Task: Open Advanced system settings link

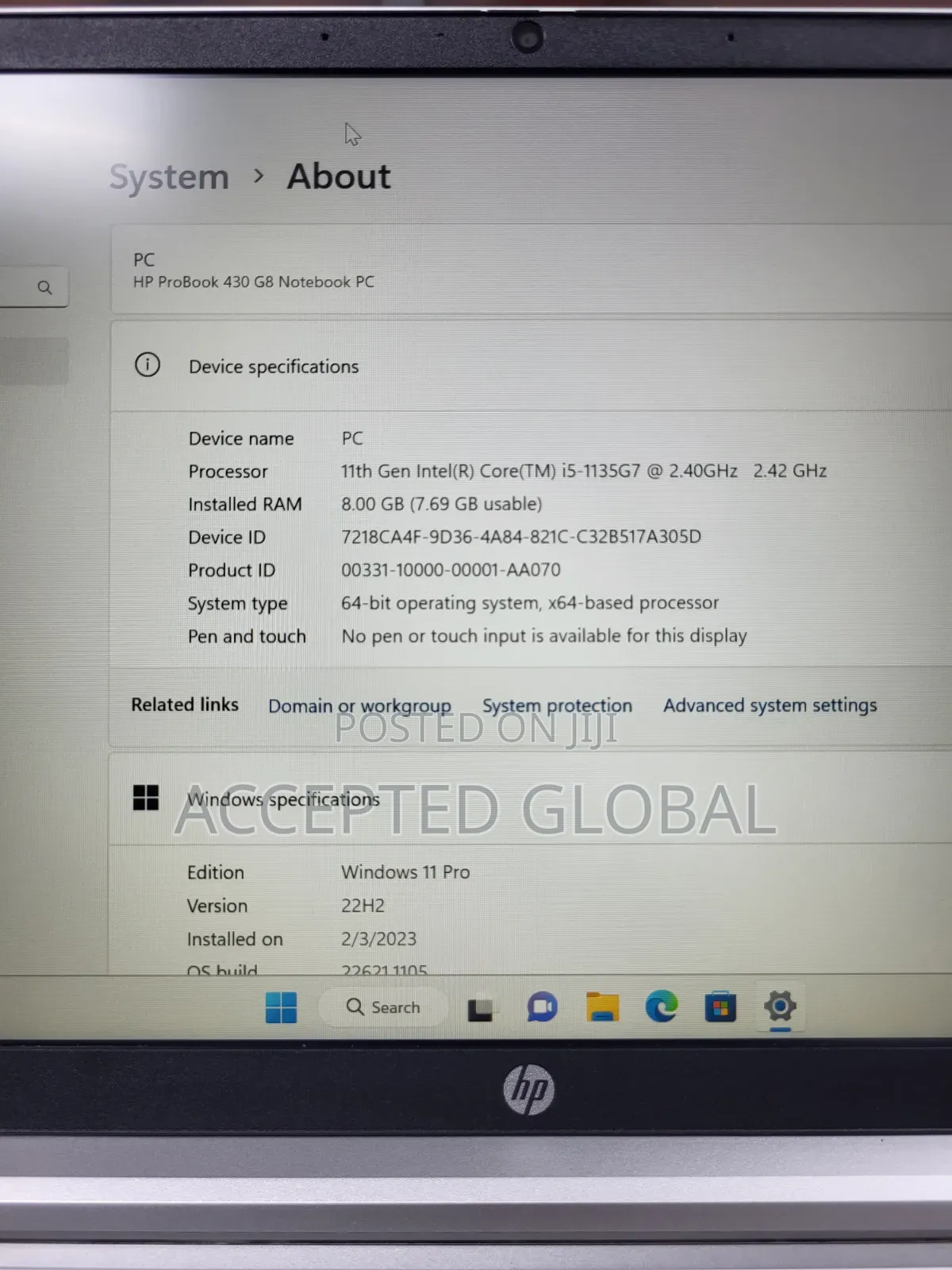Action: tap(770, 706)
